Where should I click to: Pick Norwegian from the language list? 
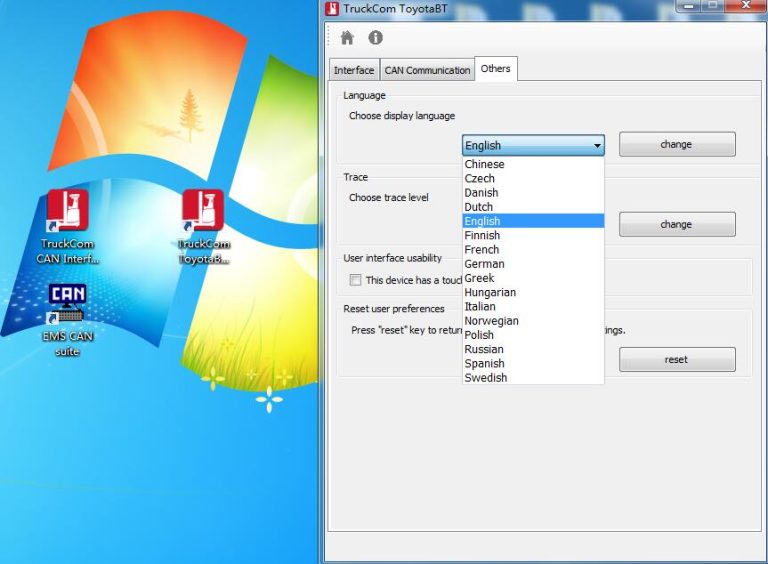(533, 321)
